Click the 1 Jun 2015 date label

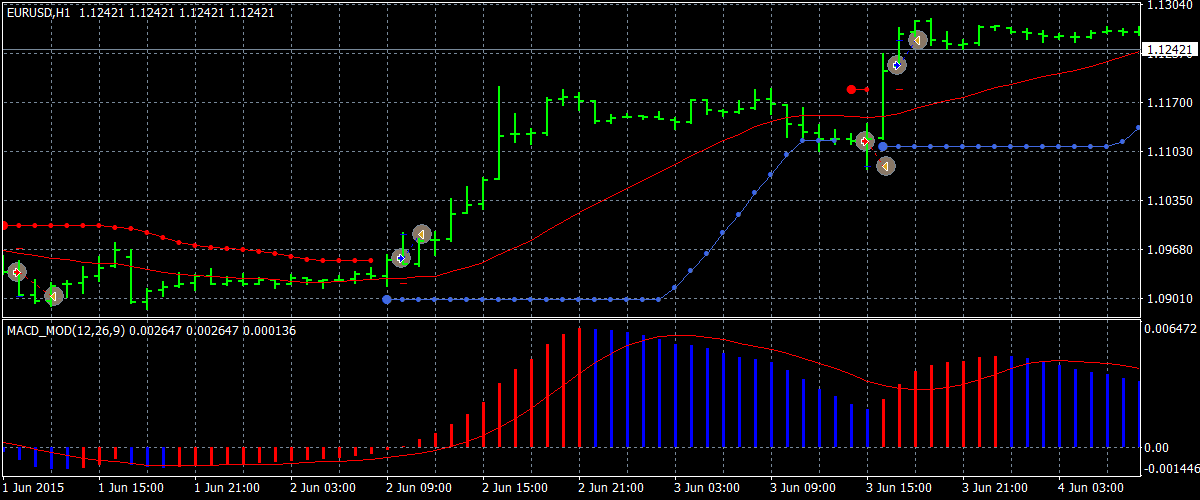pos(33,488)
